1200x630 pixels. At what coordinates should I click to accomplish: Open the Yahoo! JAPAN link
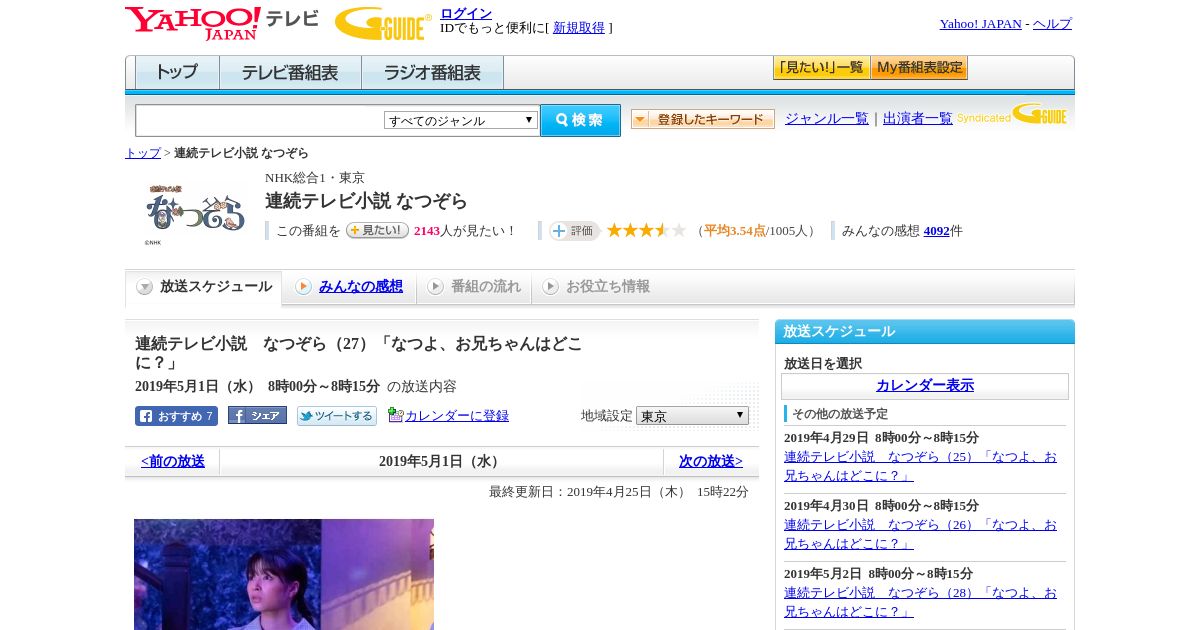[x=981, y=24]
